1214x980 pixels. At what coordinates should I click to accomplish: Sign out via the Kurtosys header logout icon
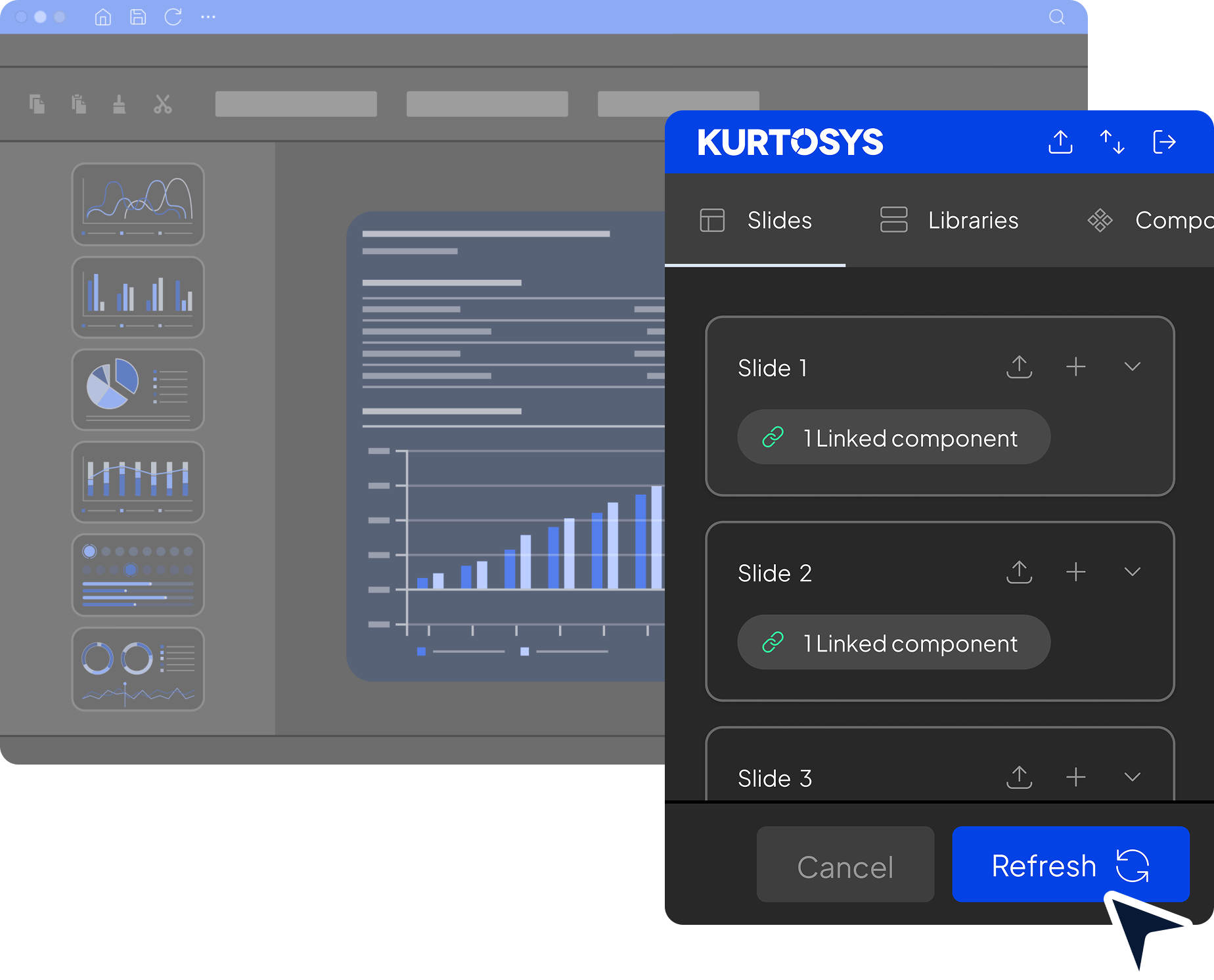pos(1164,142)
